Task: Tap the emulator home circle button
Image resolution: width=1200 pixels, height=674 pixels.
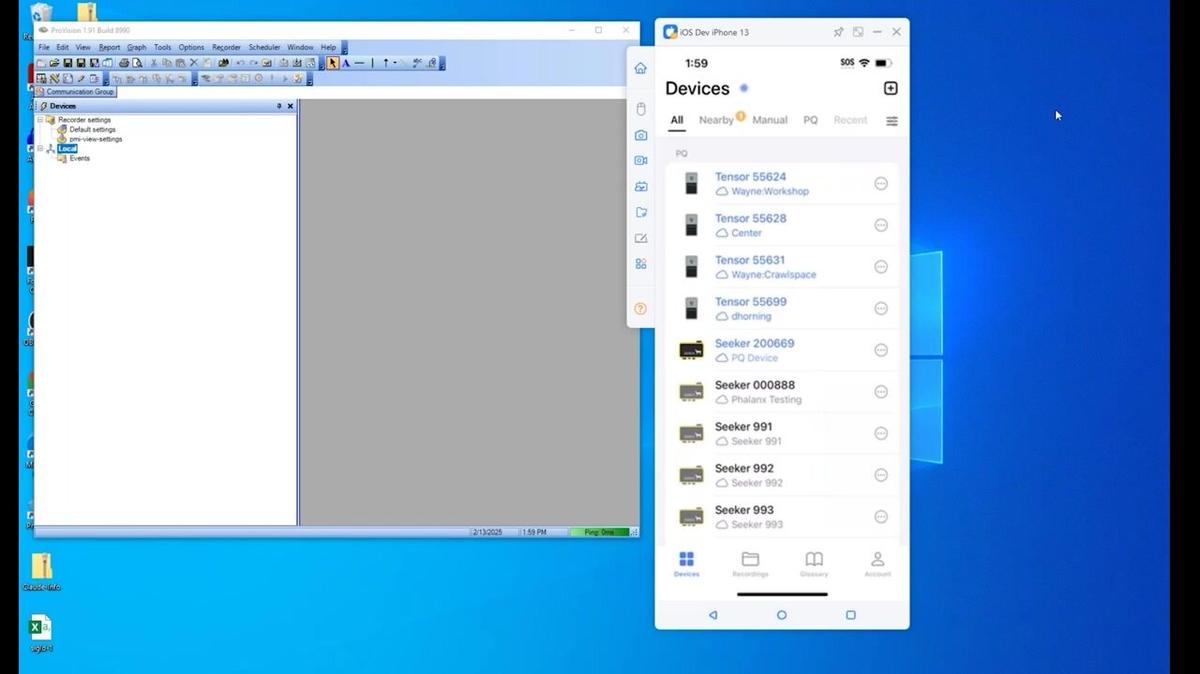Action: 782,615
